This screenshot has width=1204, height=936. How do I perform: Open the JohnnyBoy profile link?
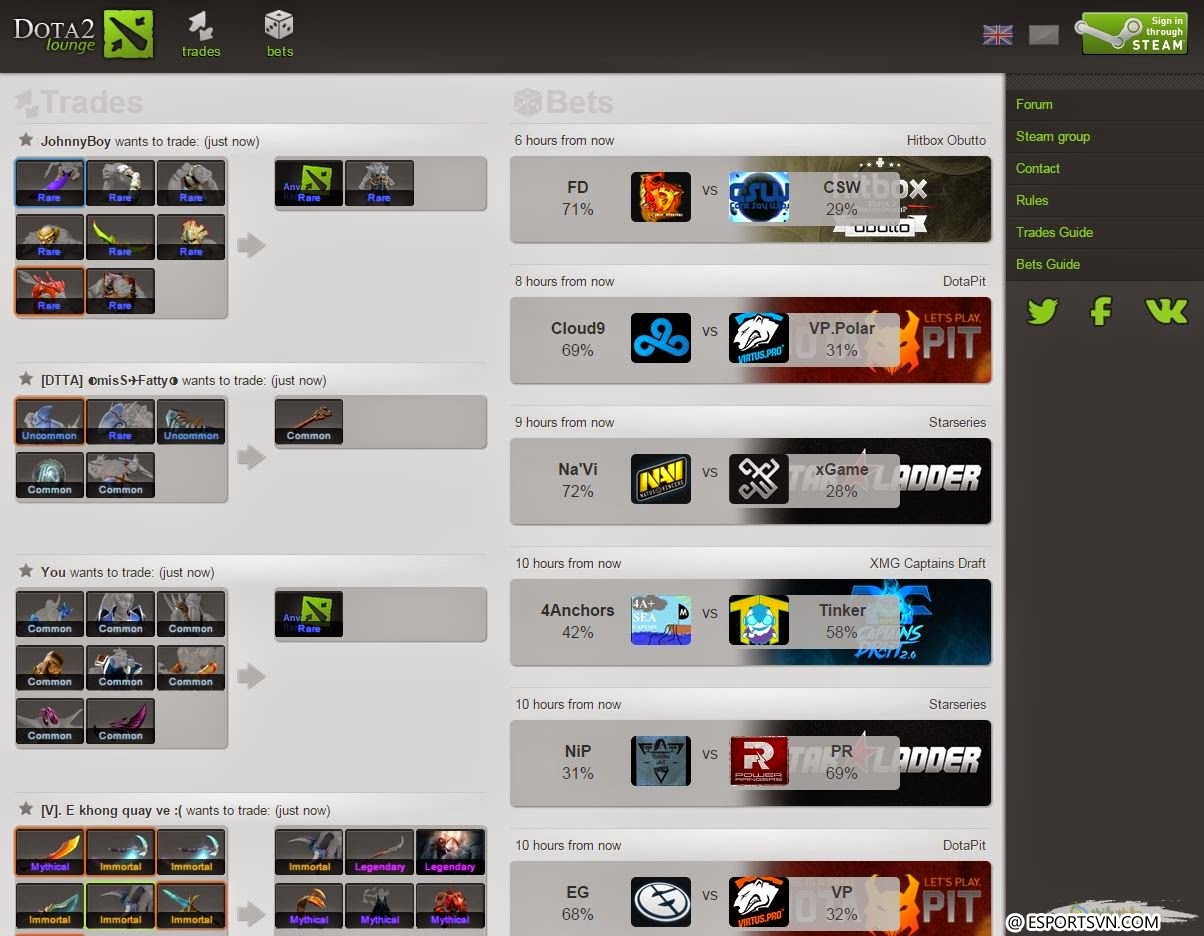76,142
